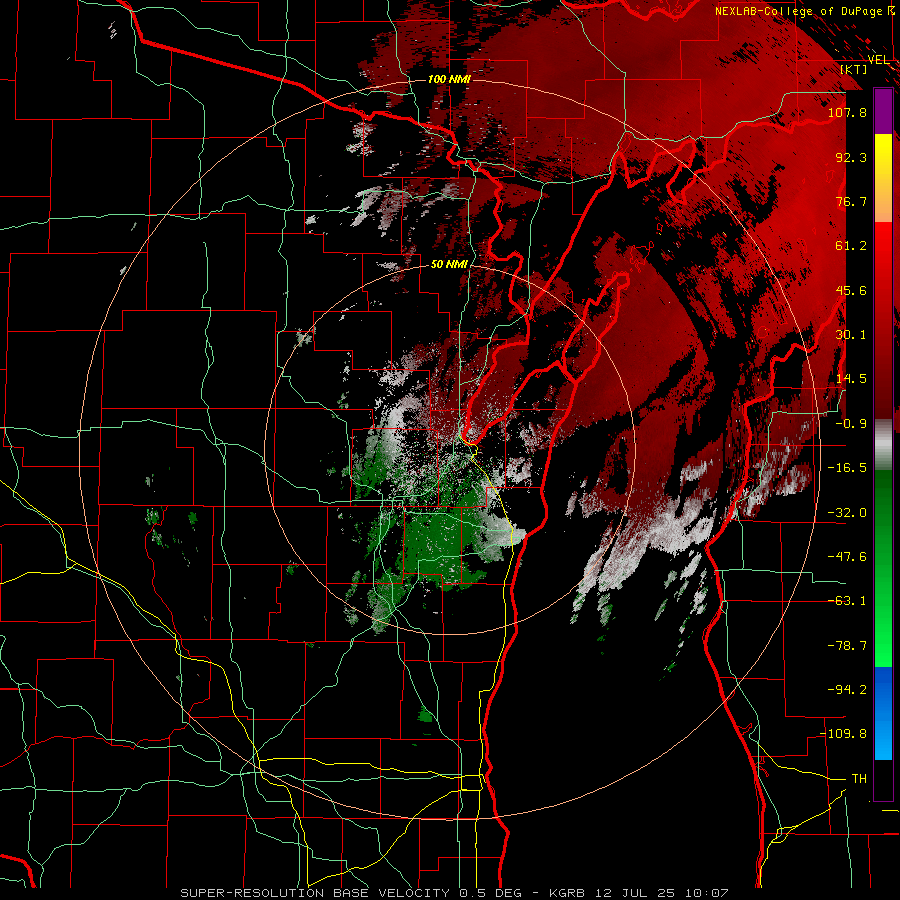Image resolution: width=900 pixels, height=900 pixels.
Task: Click the -78.7 velocity scale value
Action: coord(847,646)
